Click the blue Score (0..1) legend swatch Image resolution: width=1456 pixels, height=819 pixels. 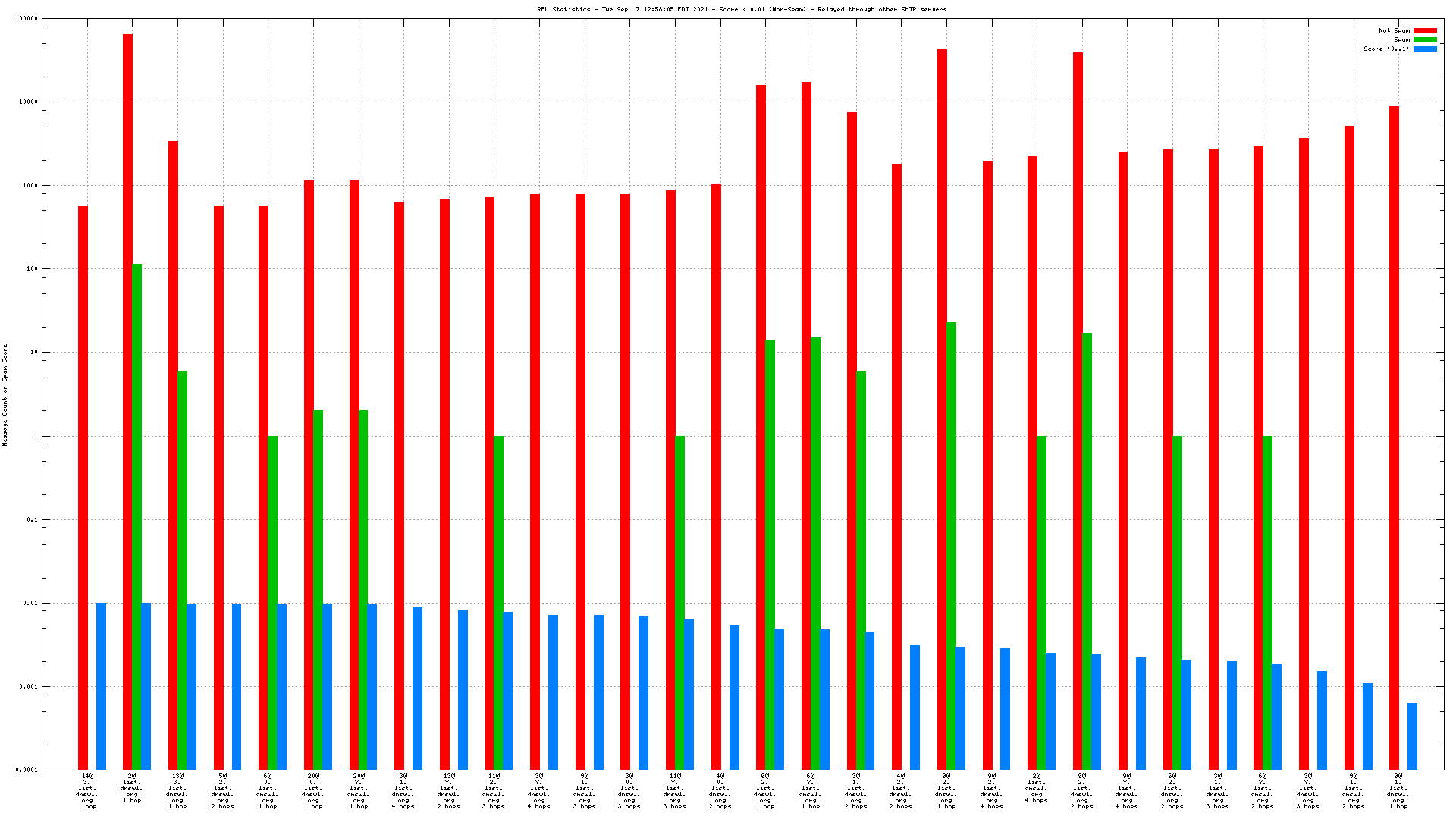(x=1425, y=49)
